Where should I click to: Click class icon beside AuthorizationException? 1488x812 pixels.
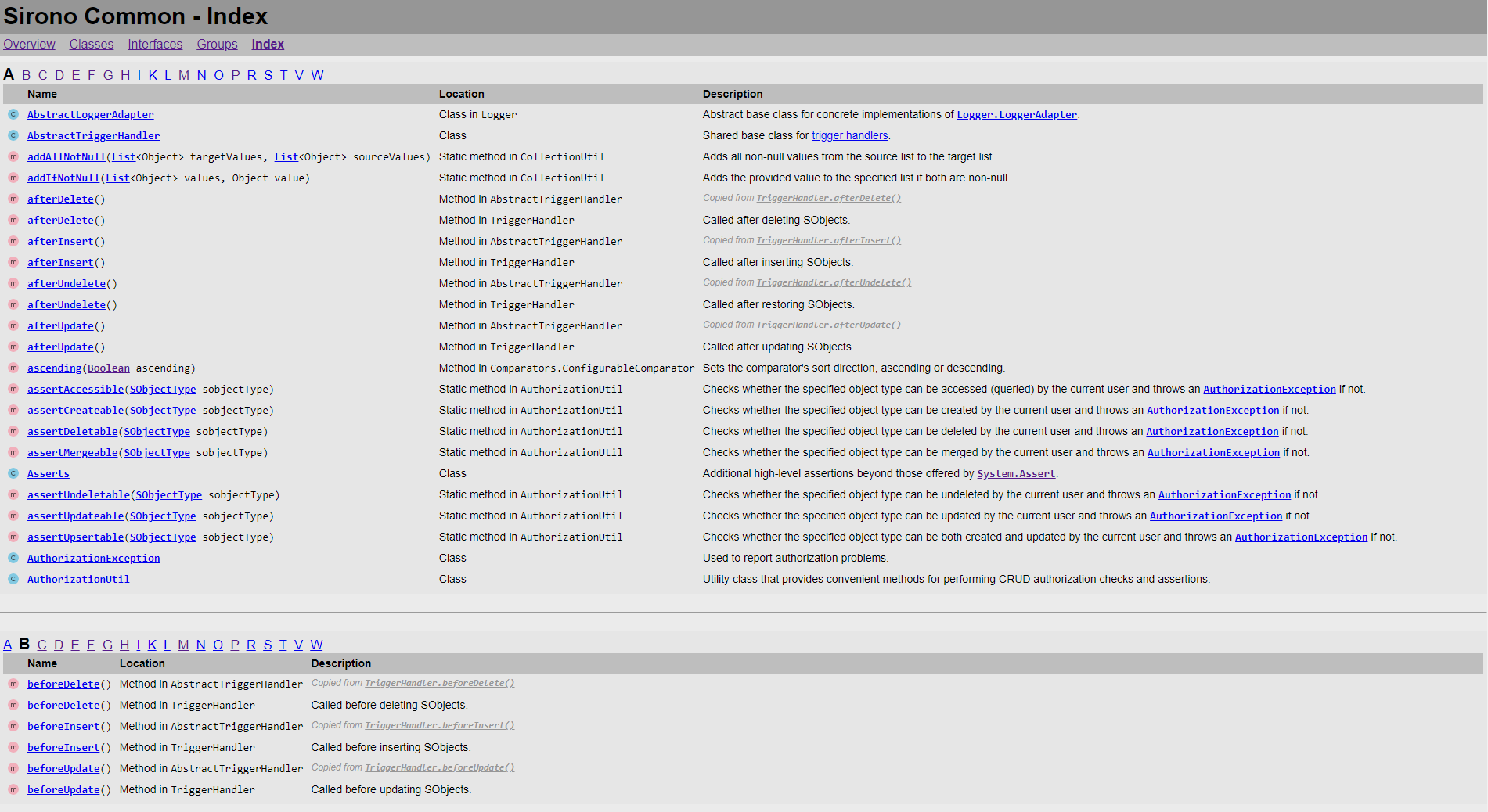point(13,558)
